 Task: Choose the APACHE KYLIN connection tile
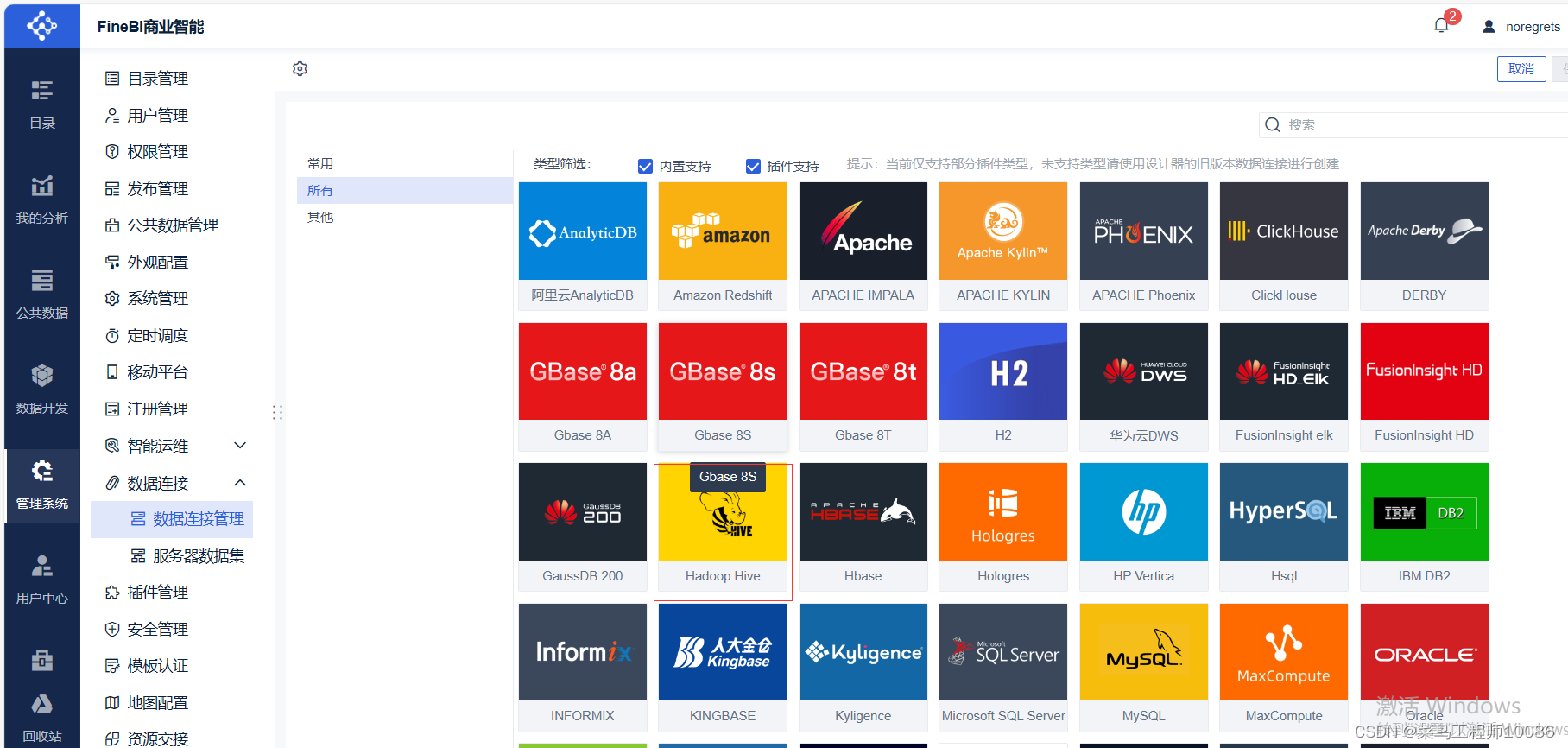click(1003, 245)
